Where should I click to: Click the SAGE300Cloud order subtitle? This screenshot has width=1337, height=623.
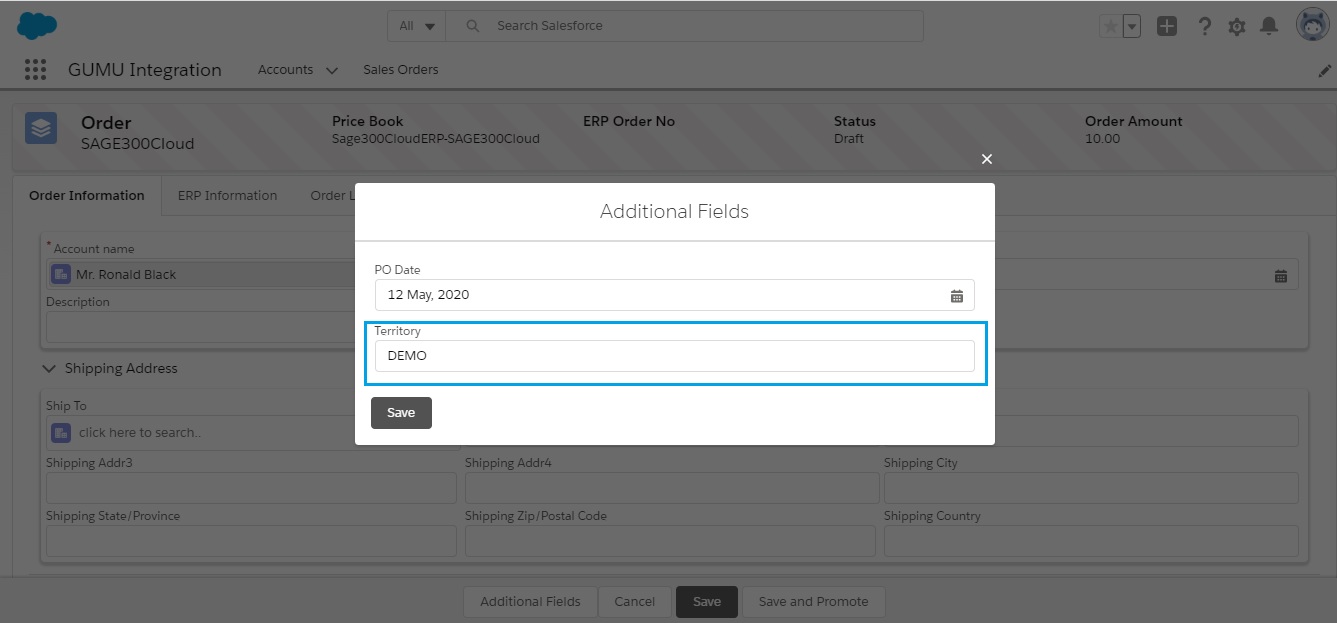coord(137,143)
